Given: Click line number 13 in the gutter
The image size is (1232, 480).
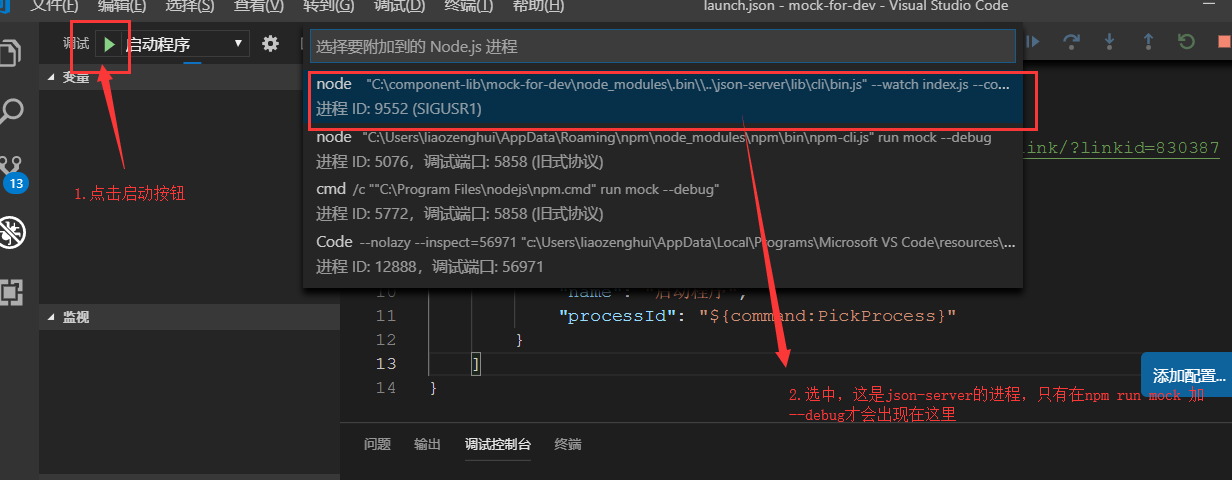Looking at the screenshot, I should click(386, 363).
